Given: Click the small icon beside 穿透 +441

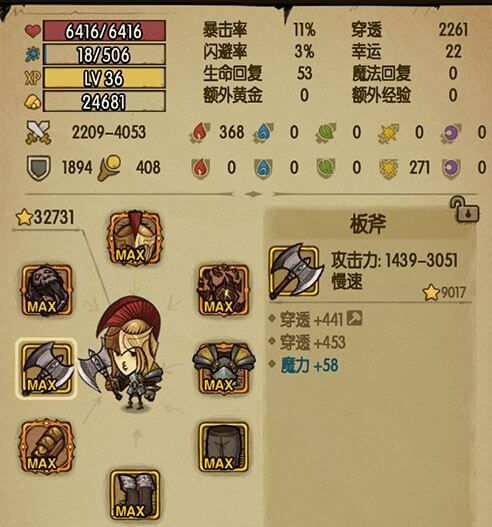Looking at the screenshot, I should point(355,318).
